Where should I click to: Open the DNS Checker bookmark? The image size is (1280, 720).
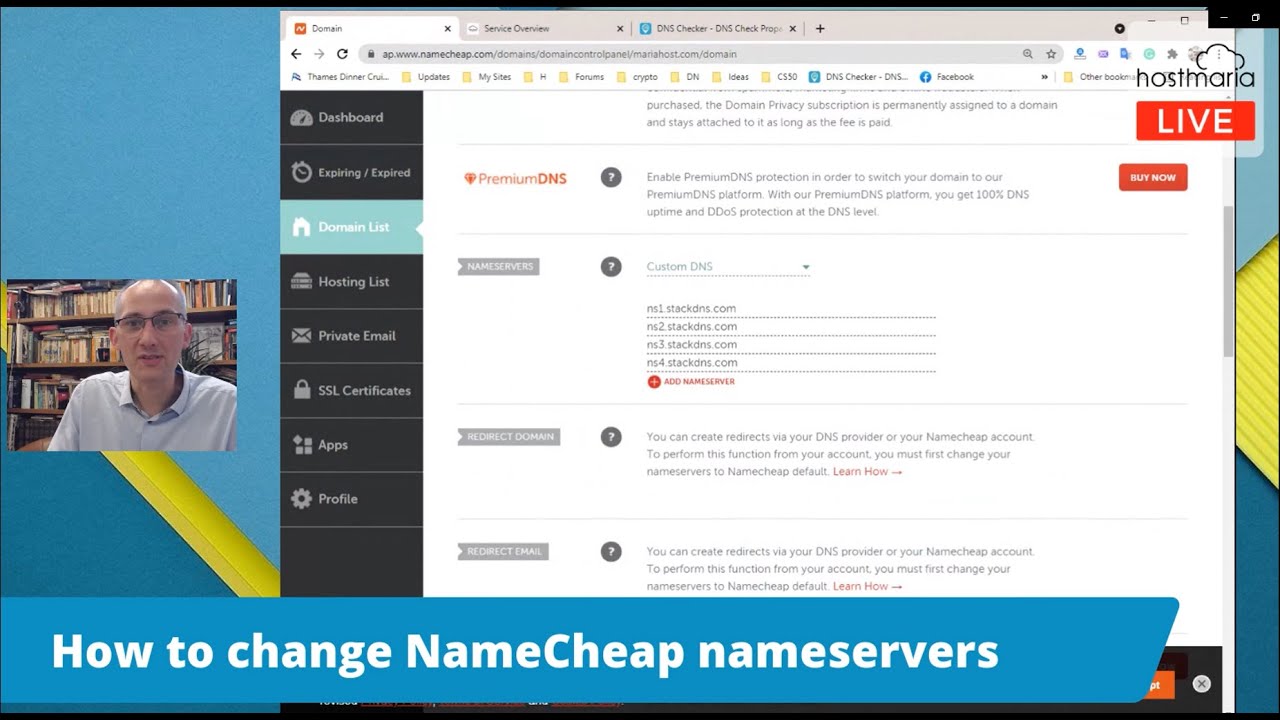click(859, 77)
